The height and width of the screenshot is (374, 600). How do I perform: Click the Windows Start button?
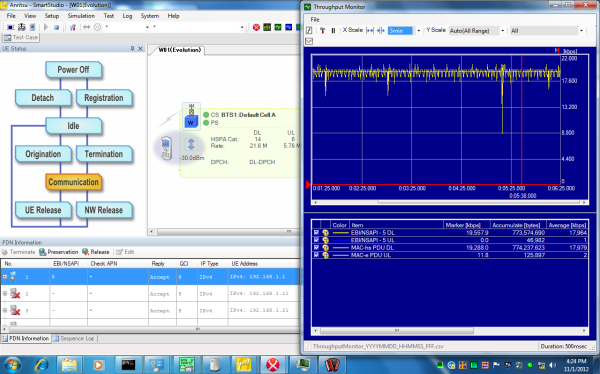tap(12, 365)
